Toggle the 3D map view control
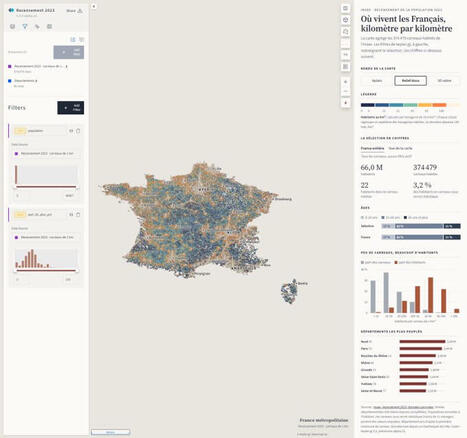The height and width of the screenshot is (438, 467). 346,20
